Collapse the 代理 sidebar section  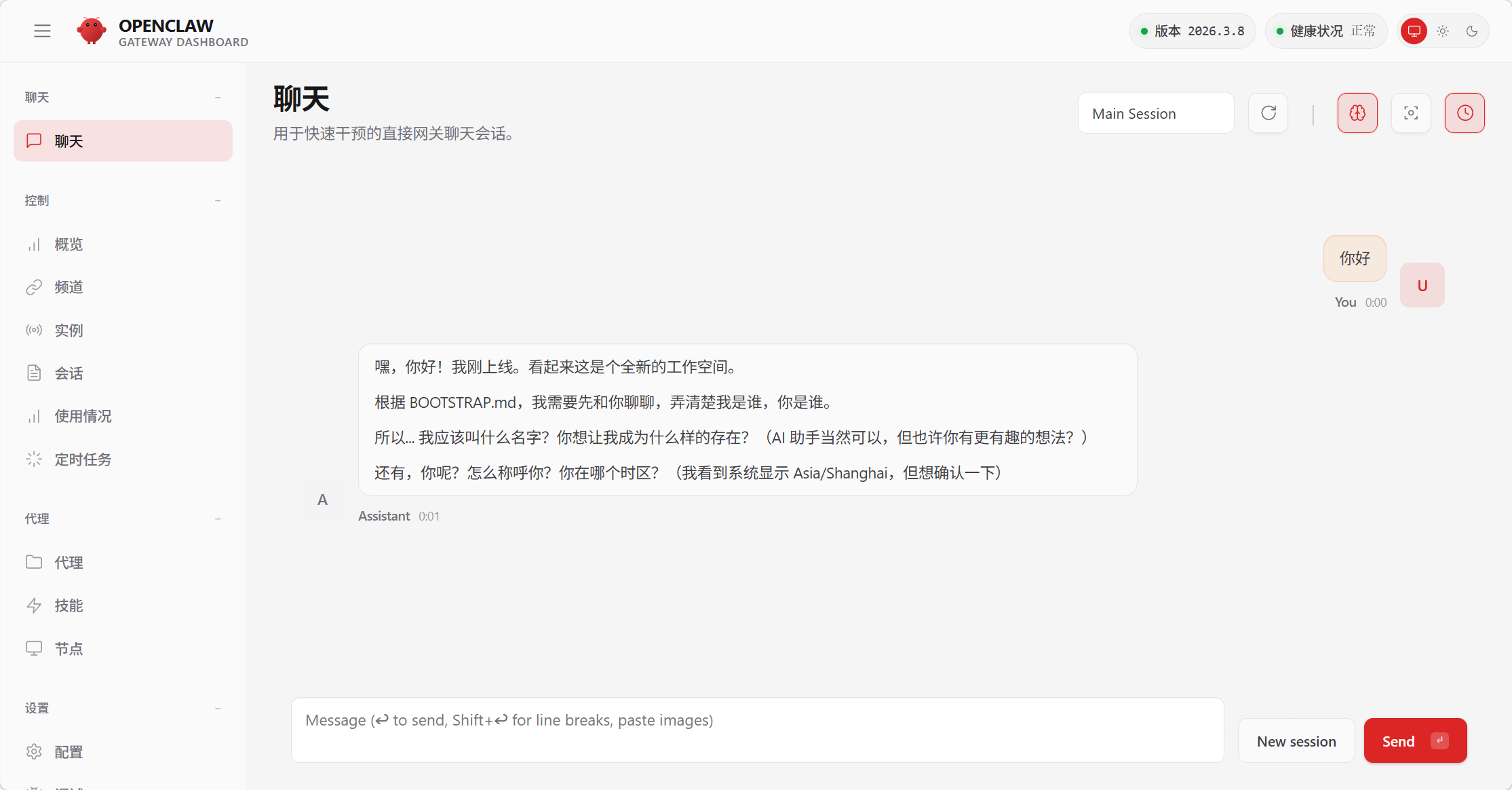[x=218, y=519]
